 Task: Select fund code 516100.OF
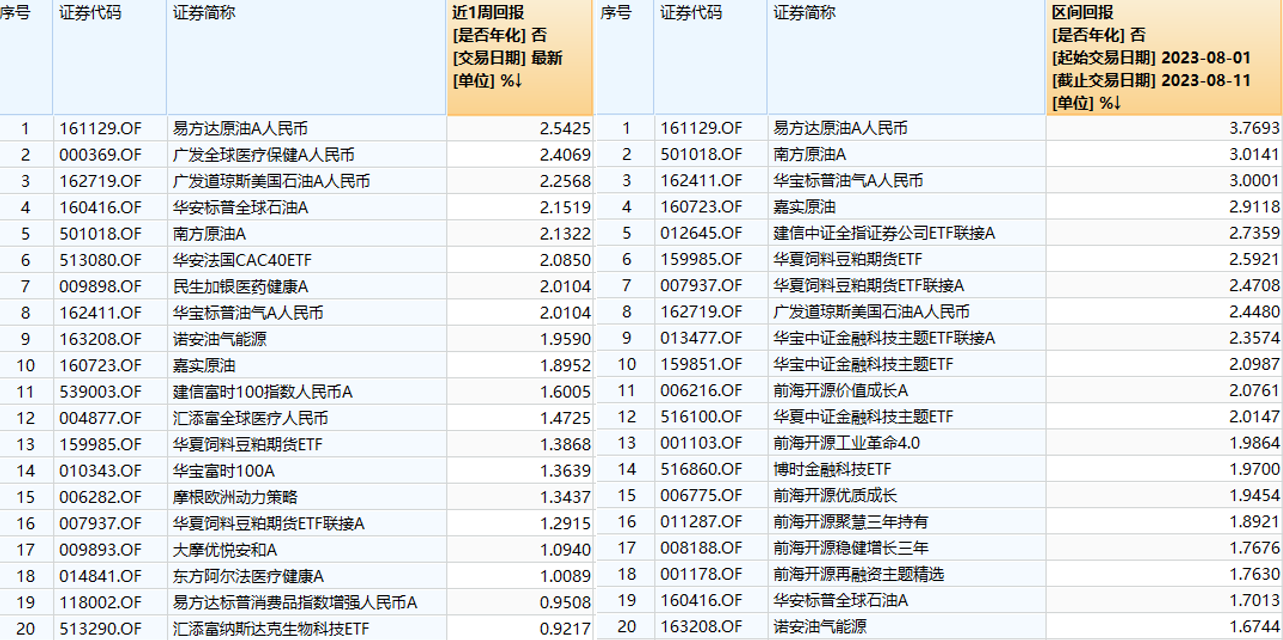click(x=701, y=416)
